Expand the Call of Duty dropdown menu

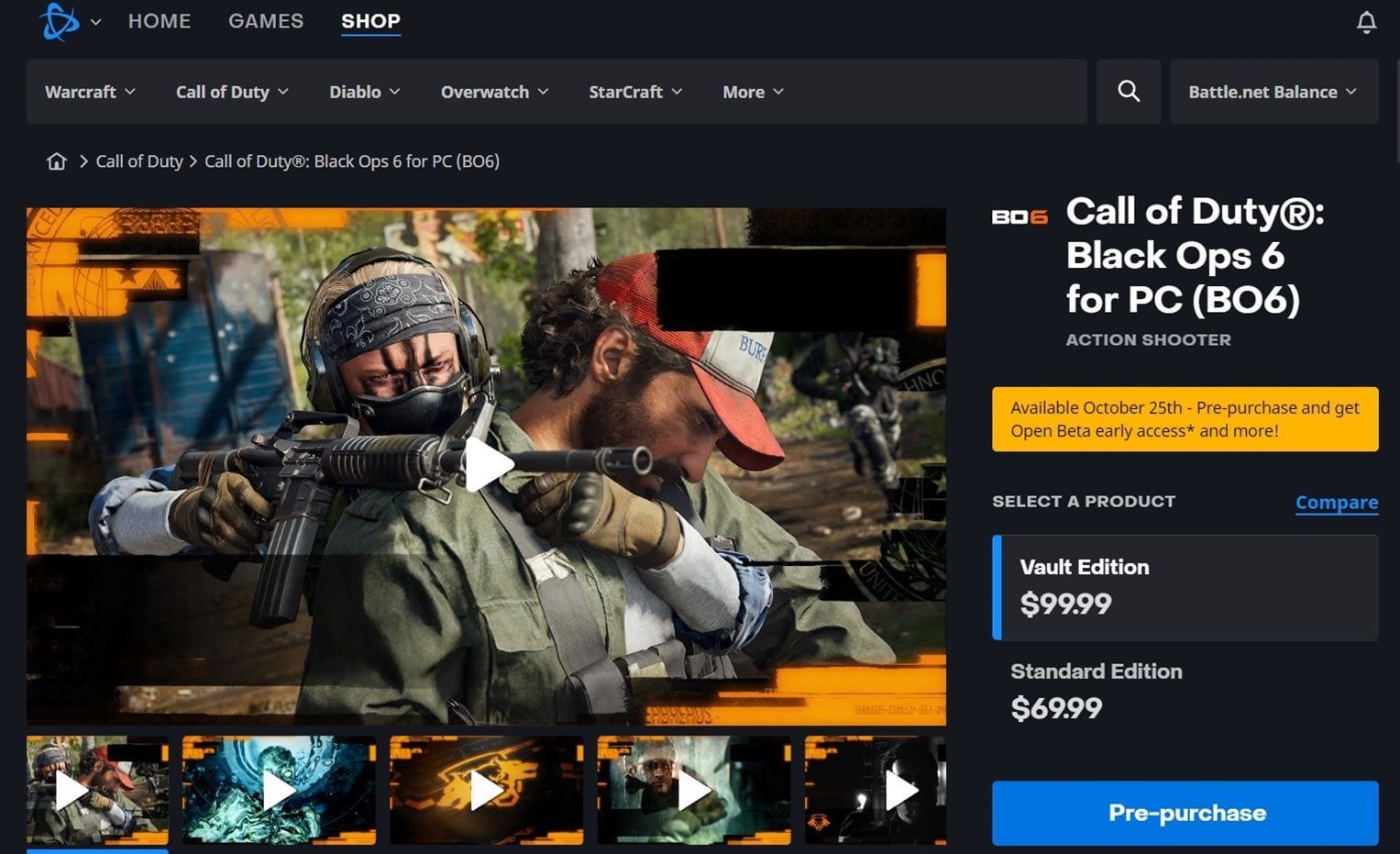tap(232, 91)
